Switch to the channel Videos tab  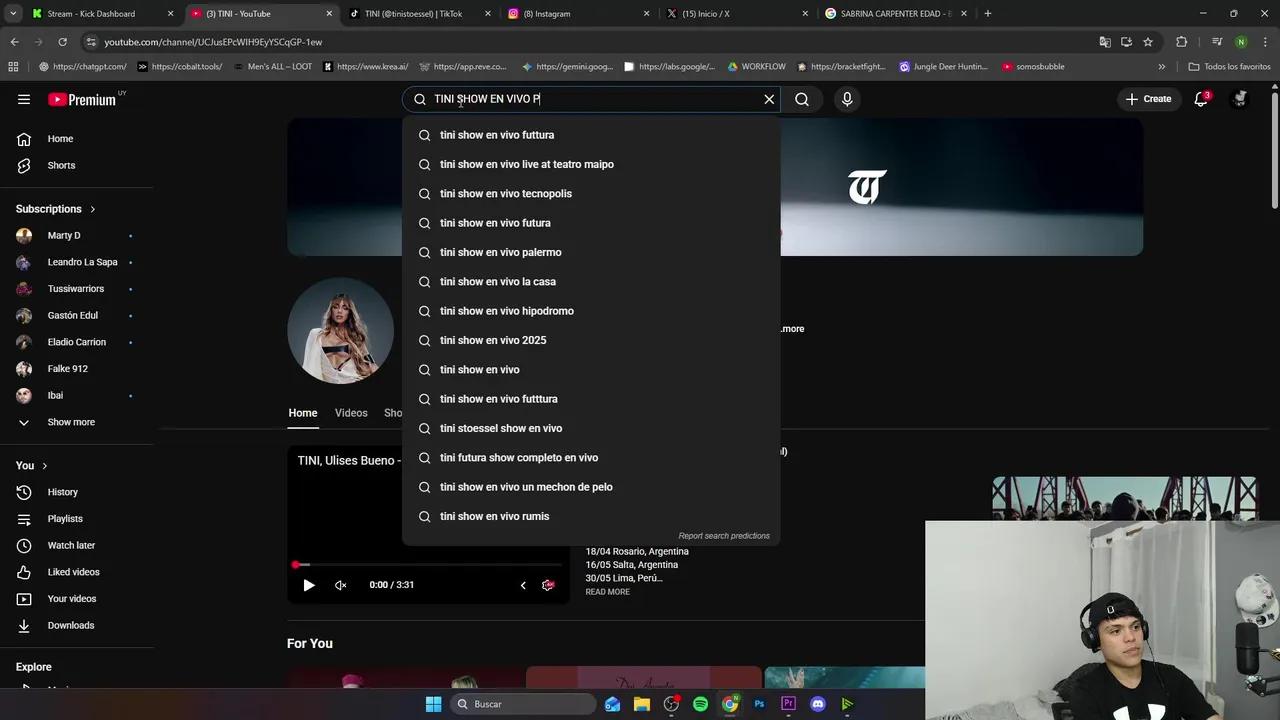351,413
